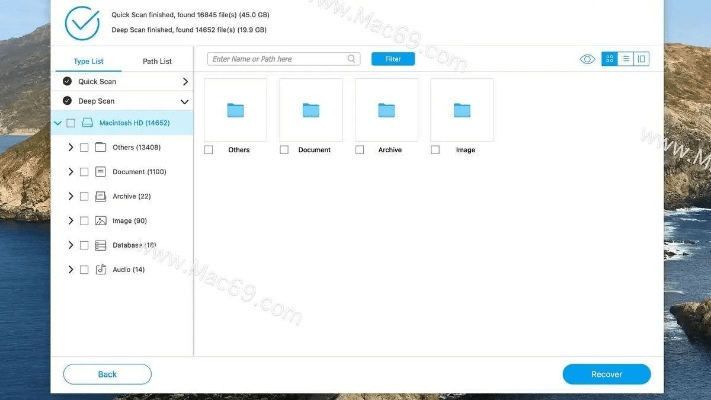The image size is (711, 400).
Task: Switch to list view layout
Action: [x=625, y=59]
